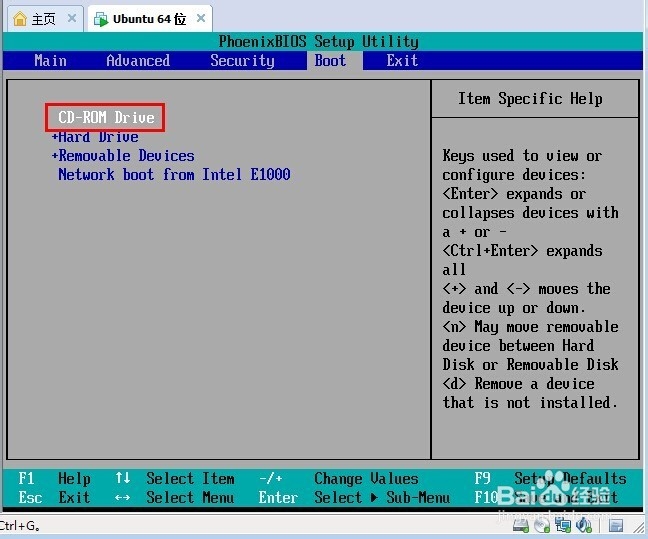Select the CD-ROM Drive boot entry
Image resolution: width=648 pixels, height=539 pixels.
[106, 117]
